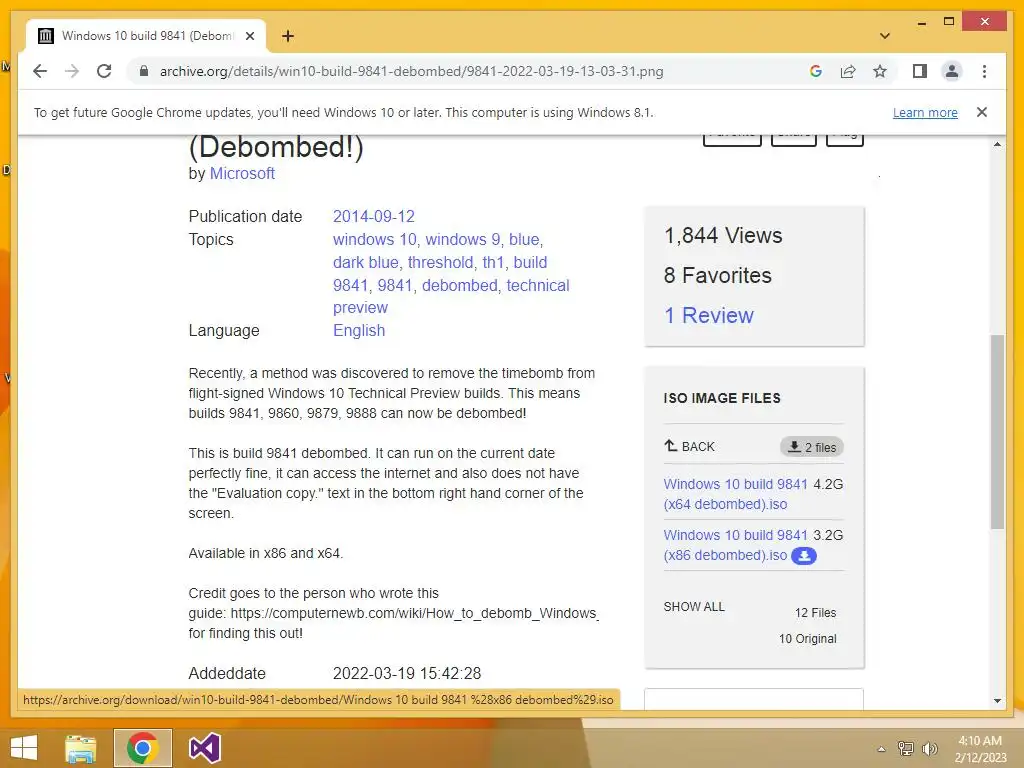Dismiss the Chrome update notice
Screen dimensions: 1024x768
[982, 112]
